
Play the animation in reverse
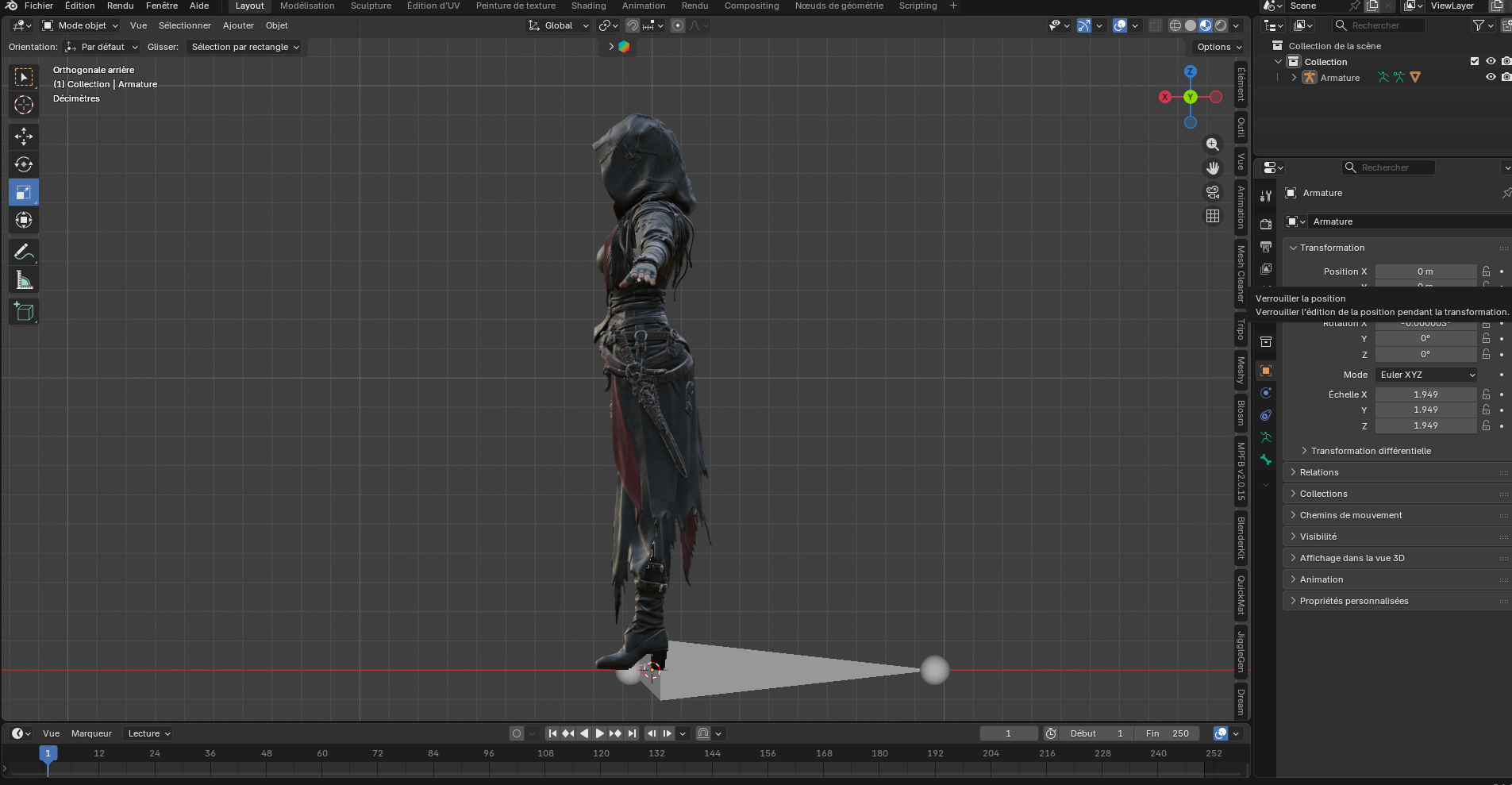click(584, 733)
